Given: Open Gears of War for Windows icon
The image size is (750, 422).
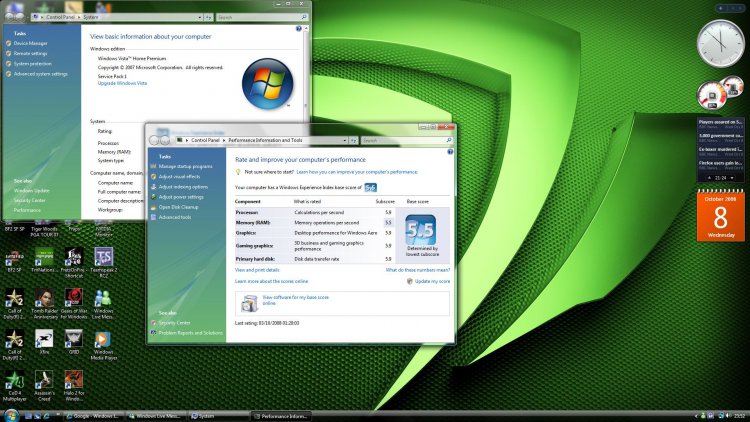Looking at the screenshot, I should [x=74, y=304].
